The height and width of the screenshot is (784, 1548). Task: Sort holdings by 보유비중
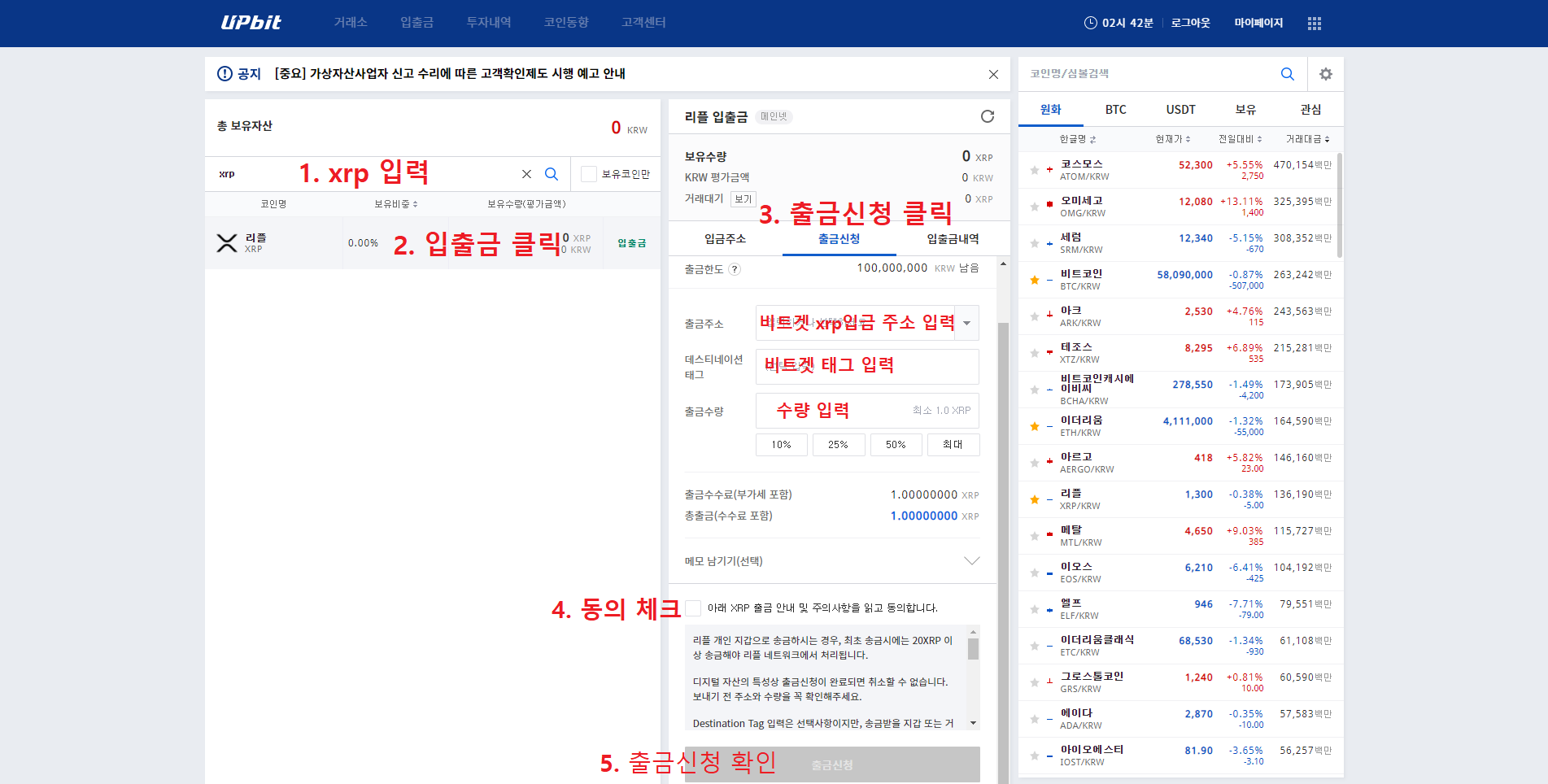pyautogui.click(x=395, y=204)
